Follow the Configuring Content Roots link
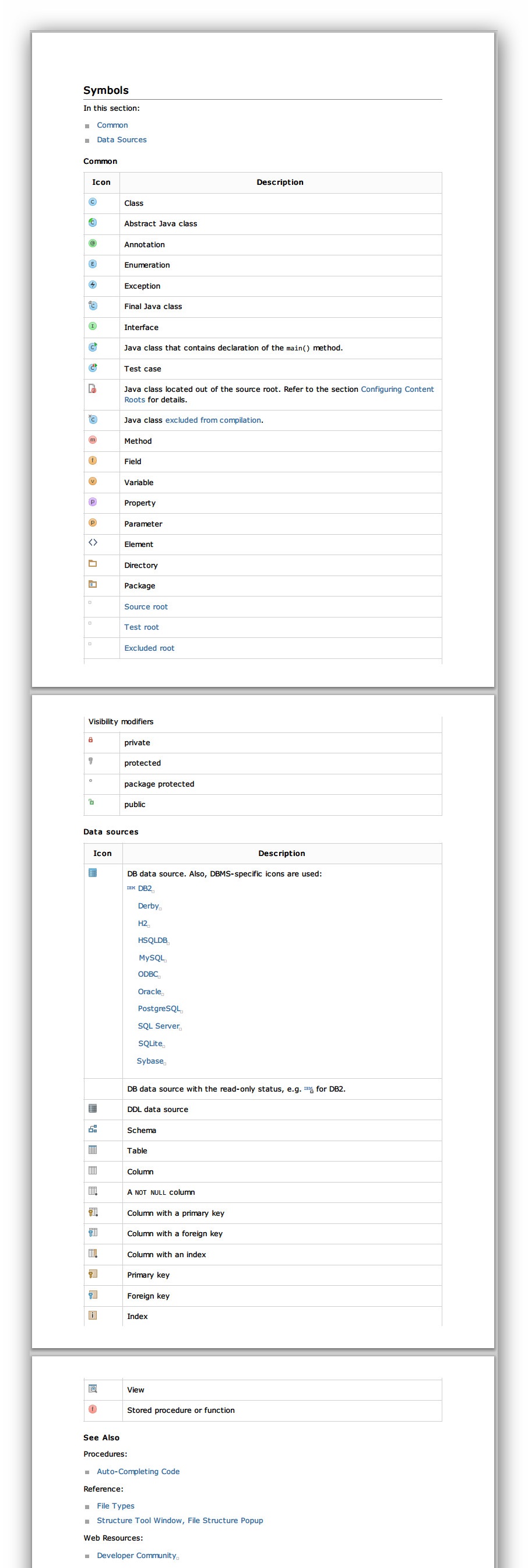Image resolution: width=528 pixels, height=1568 pixels. point(279,394)
